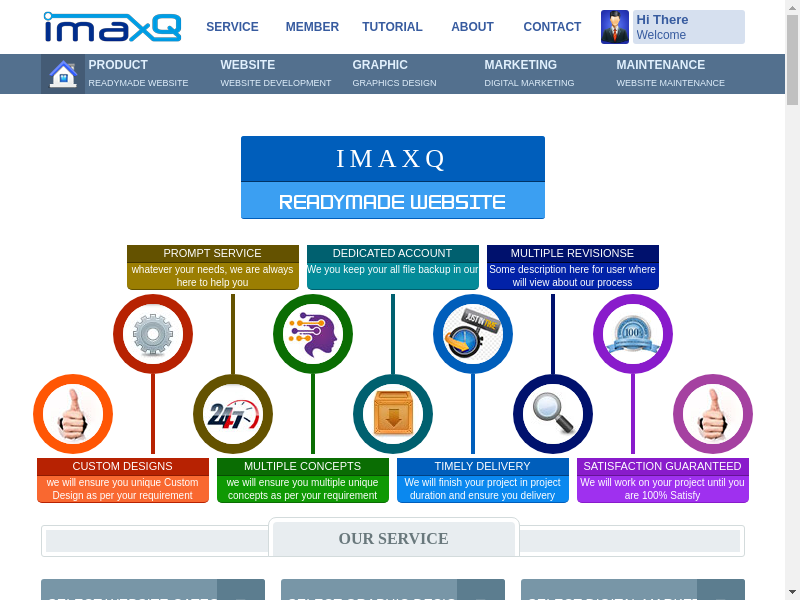Click the gray gear icon circle

click(153, 334)
